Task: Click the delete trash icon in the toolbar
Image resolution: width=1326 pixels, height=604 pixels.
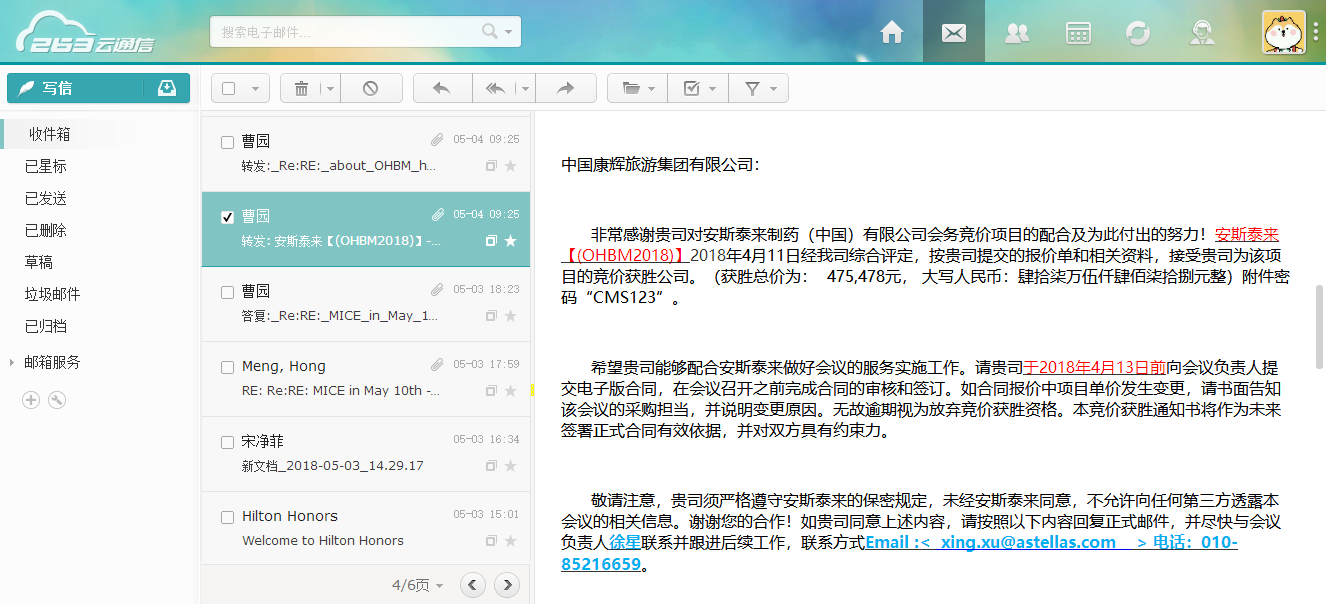Action: [x=301, y=88]
